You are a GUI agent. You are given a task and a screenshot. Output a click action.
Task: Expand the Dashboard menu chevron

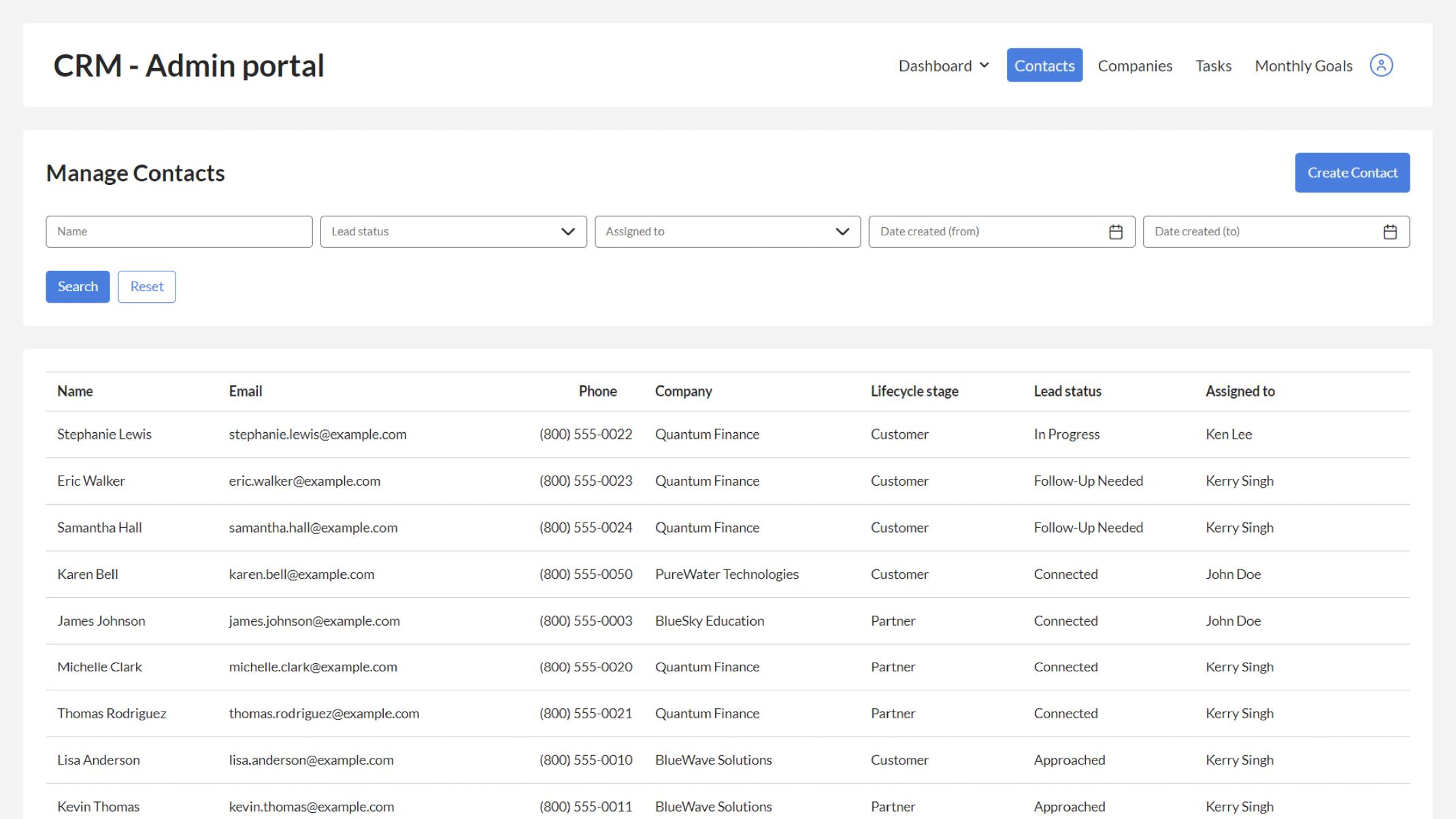[x=985, y=65]
